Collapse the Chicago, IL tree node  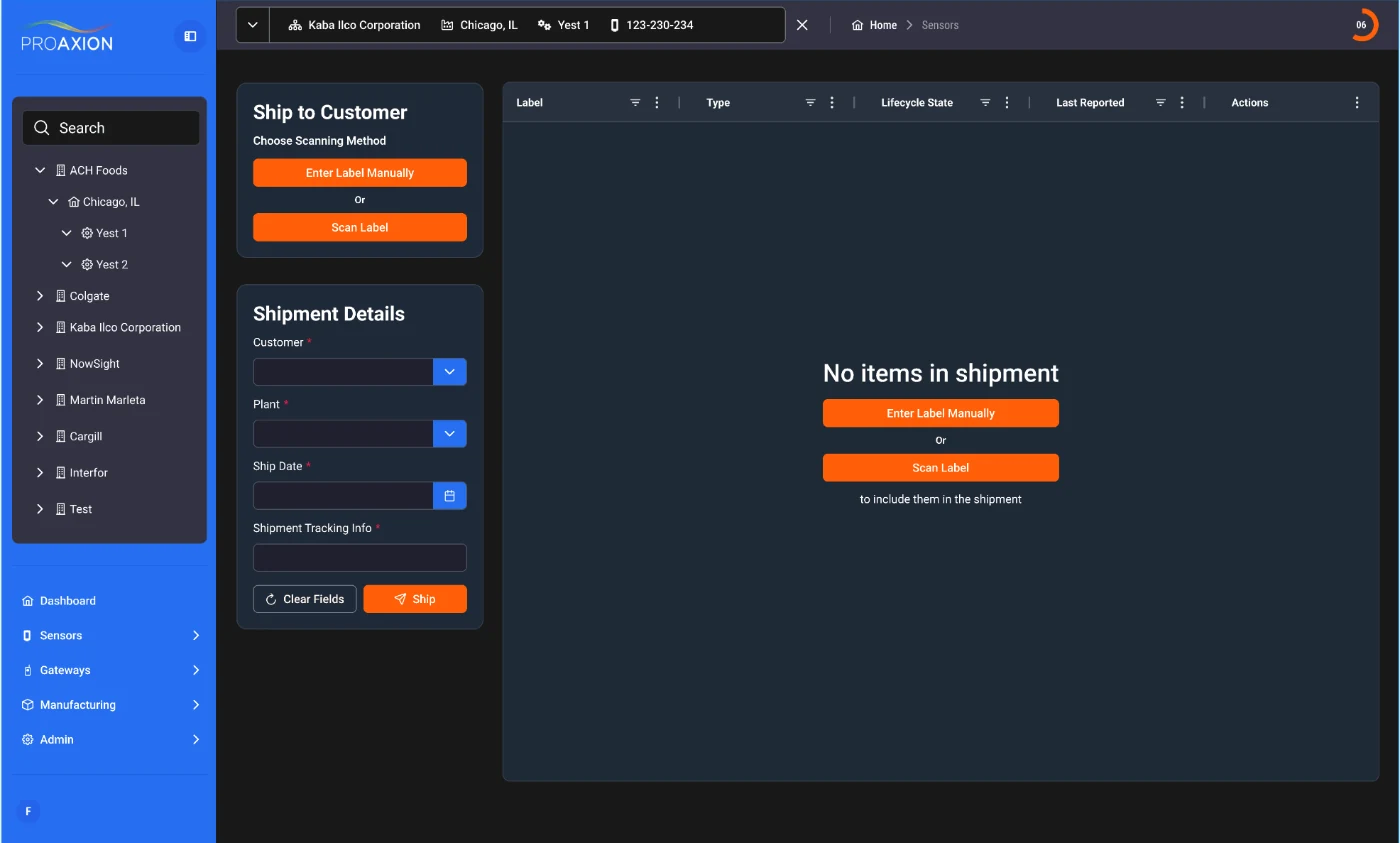53,202
